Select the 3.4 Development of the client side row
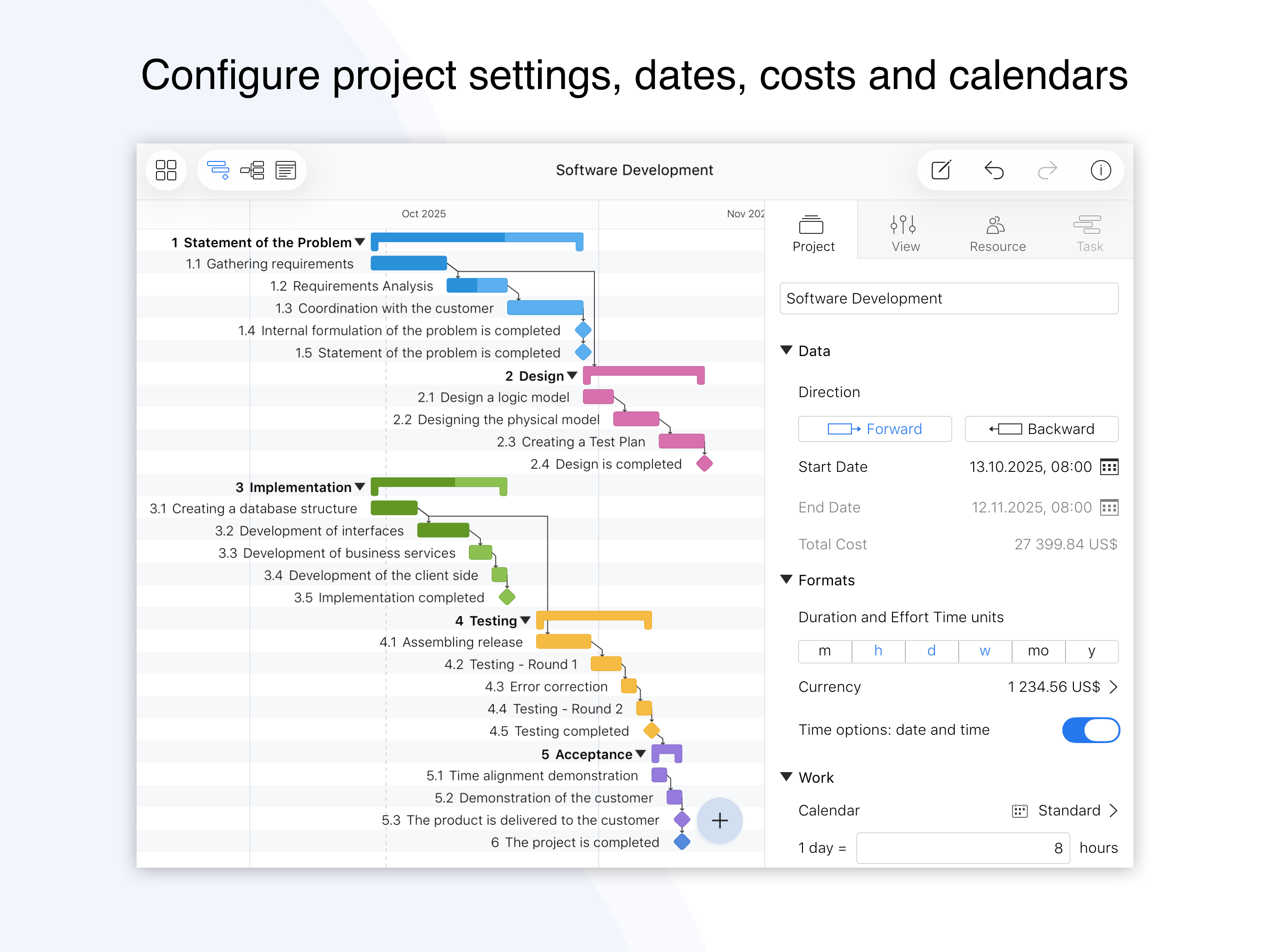The width and height of the screenshot is (1270, 952). tap(451, 575)
